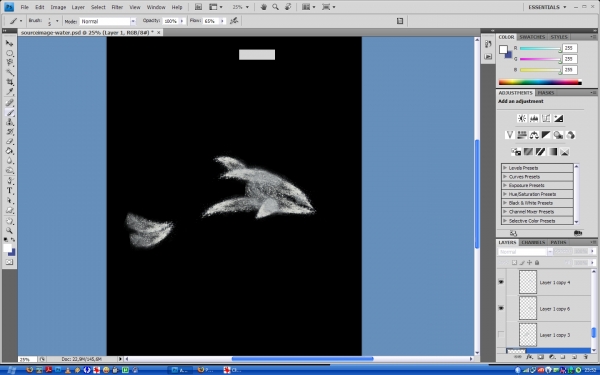Close the sourceimage-water.psd tab
This screenshot has height=375, width=600.
(158, 33)
